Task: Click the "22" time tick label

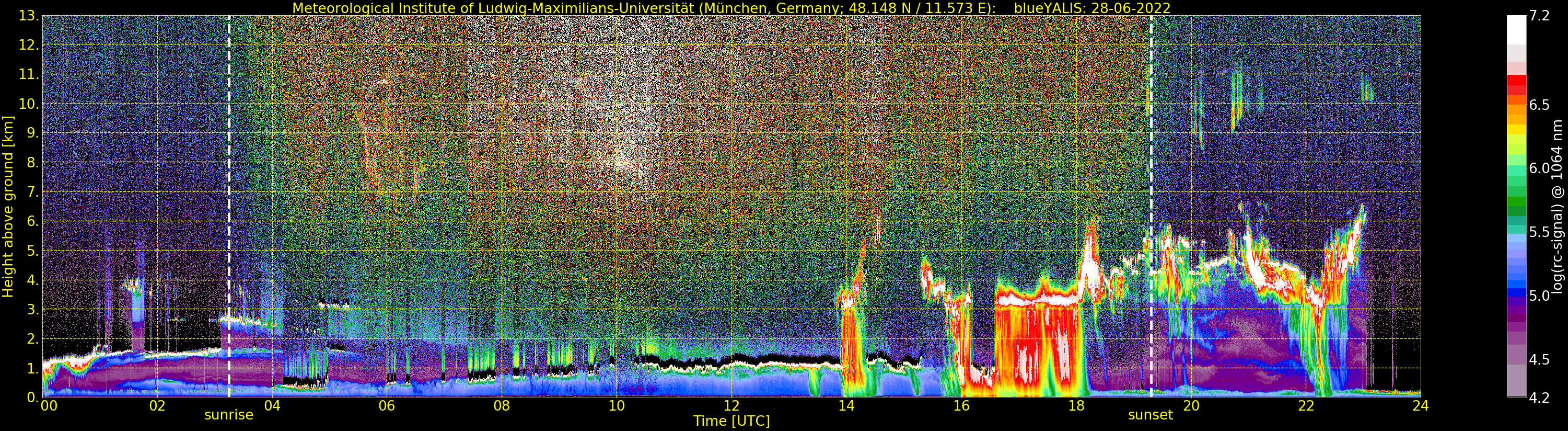Action: click(1306, 406)
